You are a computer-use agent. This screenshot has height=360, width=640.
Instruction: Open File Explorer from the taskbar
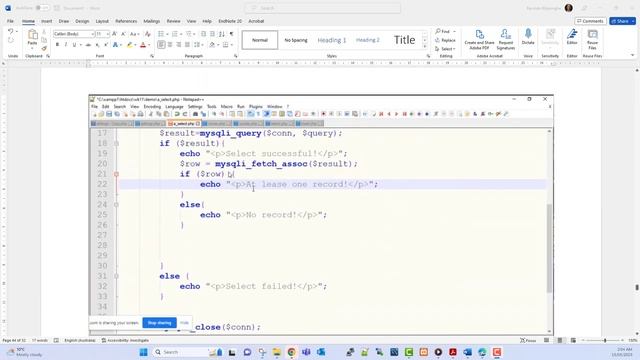pyautogui.click(x=277, y=352)
